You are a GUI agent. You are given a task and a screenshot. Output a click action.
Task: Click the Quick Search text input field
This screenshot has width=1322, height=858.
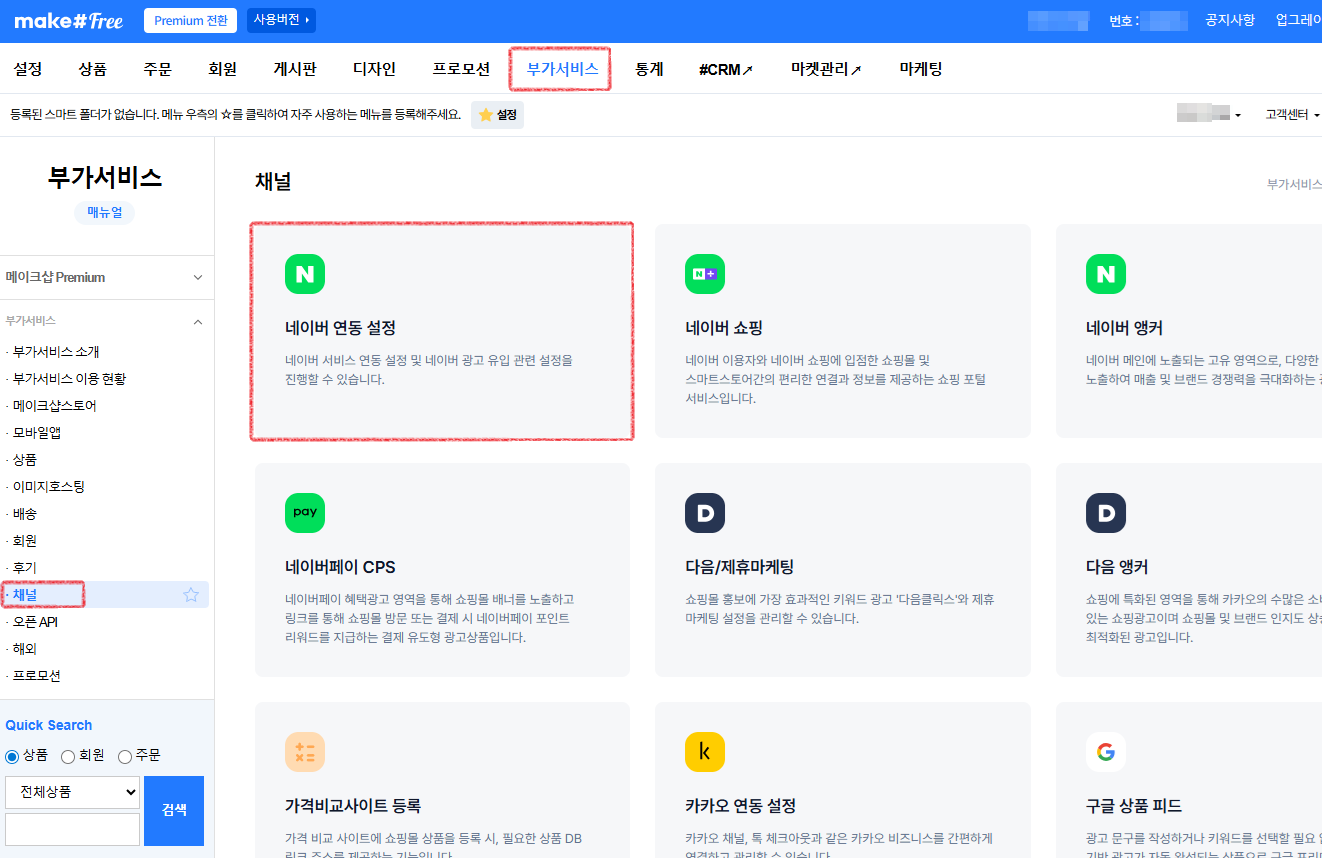(x=72, y=829)
